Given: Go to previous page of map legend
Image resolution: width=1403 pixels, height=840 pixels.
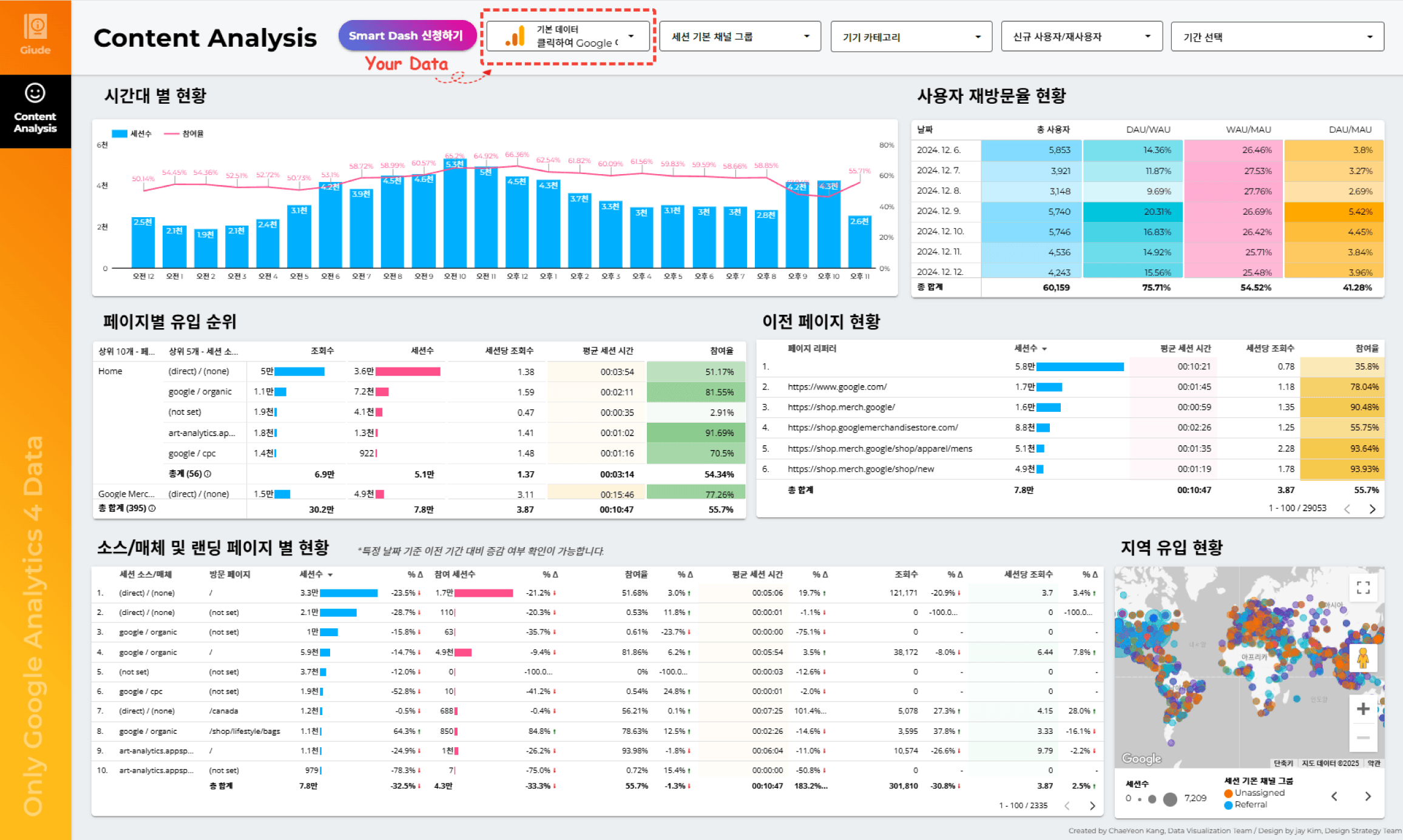Looking at the screenshot, I should point(1334,796).
